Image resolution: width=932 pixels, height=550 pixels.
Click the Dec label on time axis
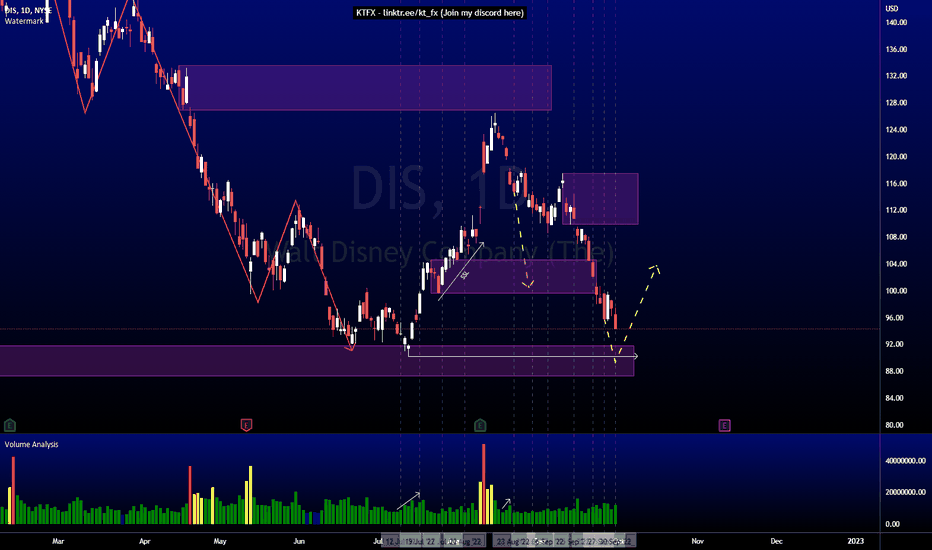click(x=776, y=541)
